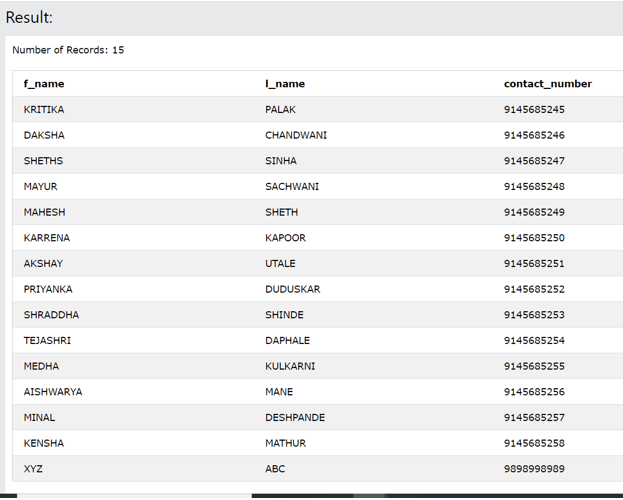
Task: Select the KARRENA first name cell
Action: click(47, 238)
